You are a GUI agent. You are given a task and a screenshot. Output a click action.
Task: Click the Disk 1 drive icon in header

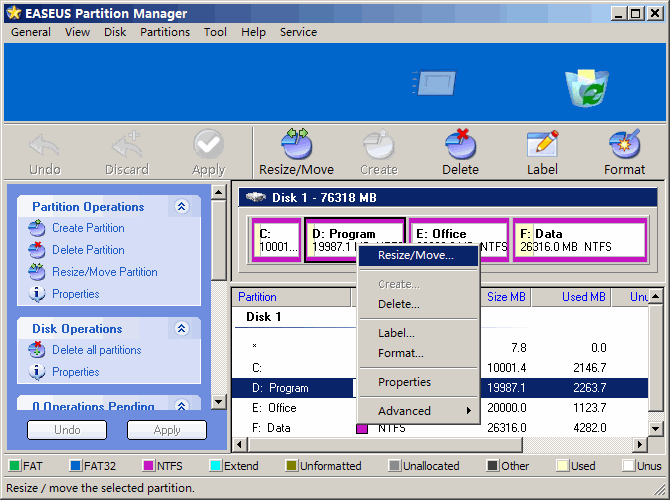[x=256, y=197]
